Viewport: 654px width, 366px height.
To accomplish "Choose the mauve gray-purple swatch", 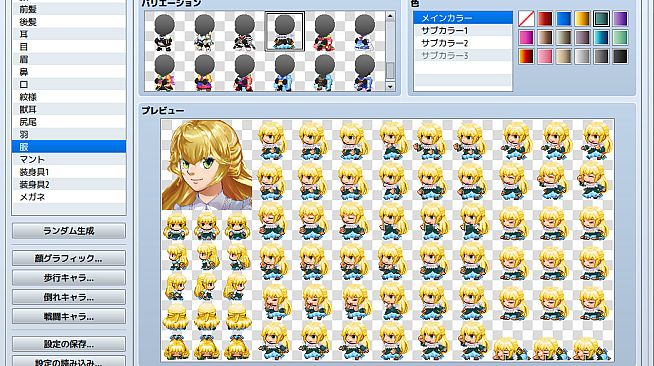I will tap(582, 38).
